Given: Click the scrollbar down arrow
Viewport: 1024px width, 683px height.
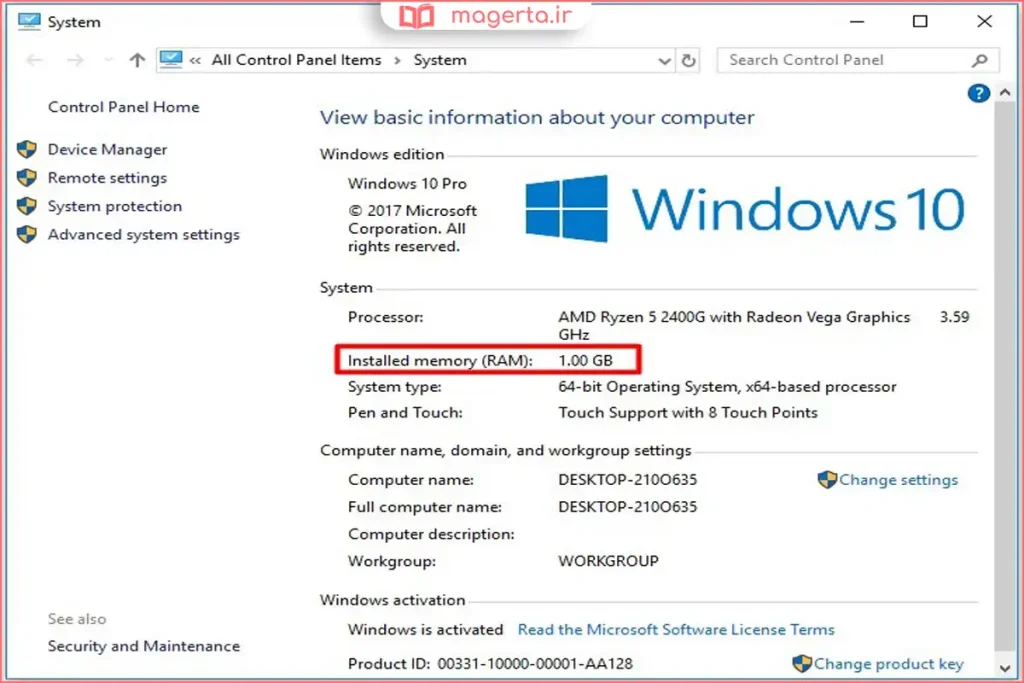Looking at the screenshot, I should [1005, 666].
